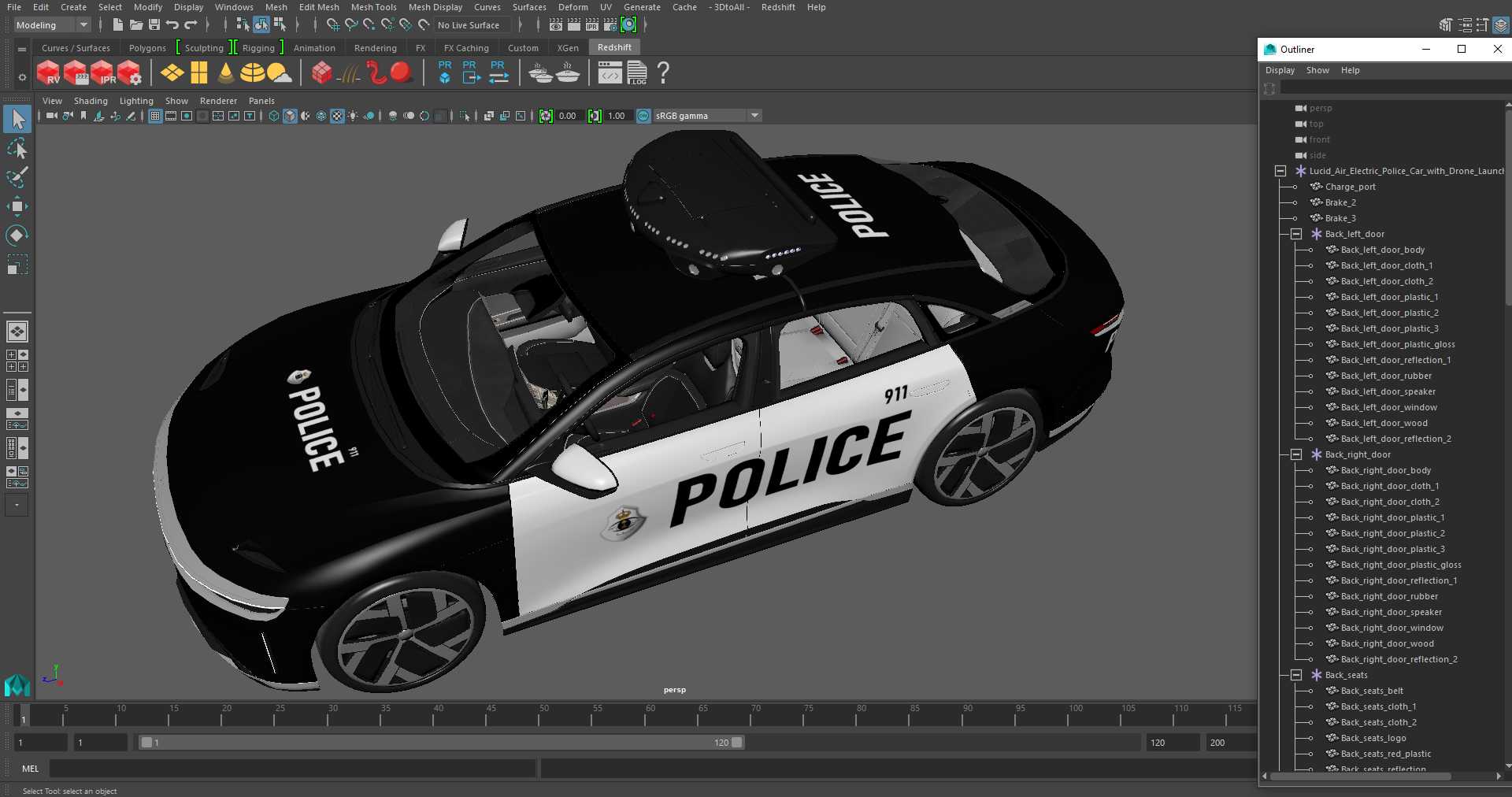Image resolution: width=1512 pixels, height=797 pixels.
Task: Click MEL script language toggle button
Action: [30, 769]
